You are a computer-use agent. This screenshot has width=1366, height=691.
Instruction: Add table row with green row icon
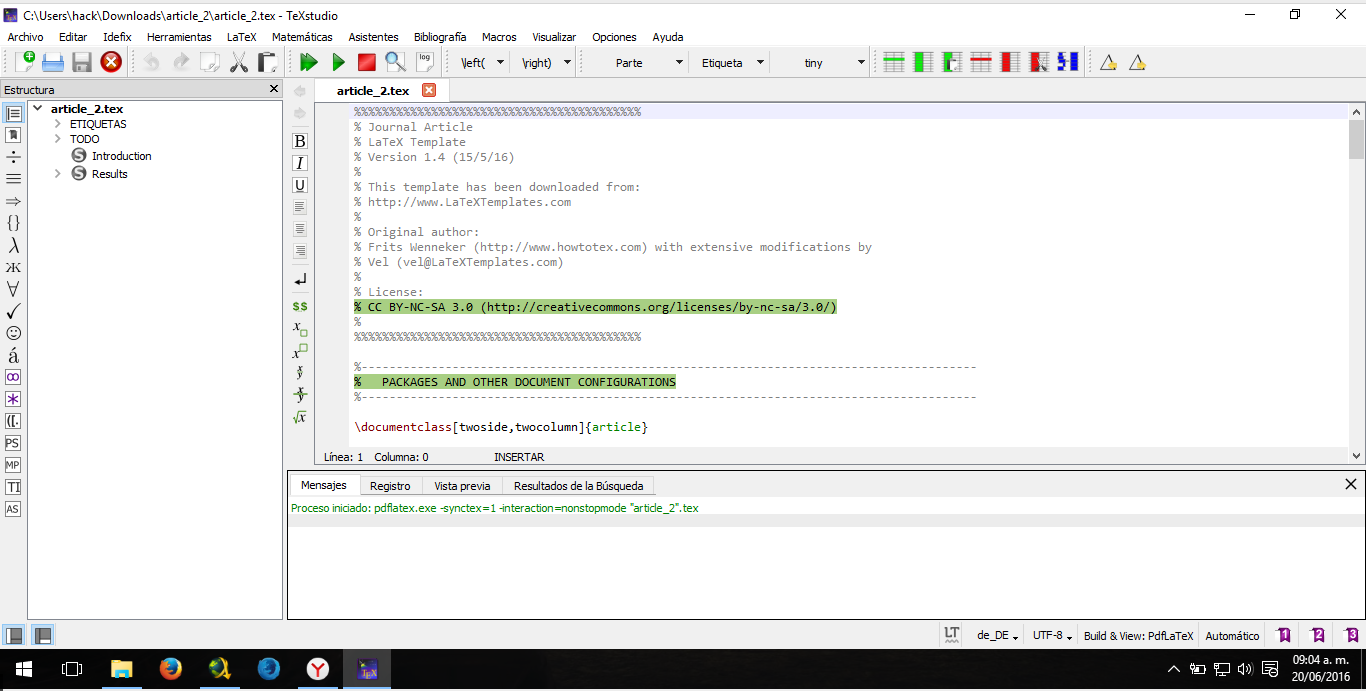[894, 62]
